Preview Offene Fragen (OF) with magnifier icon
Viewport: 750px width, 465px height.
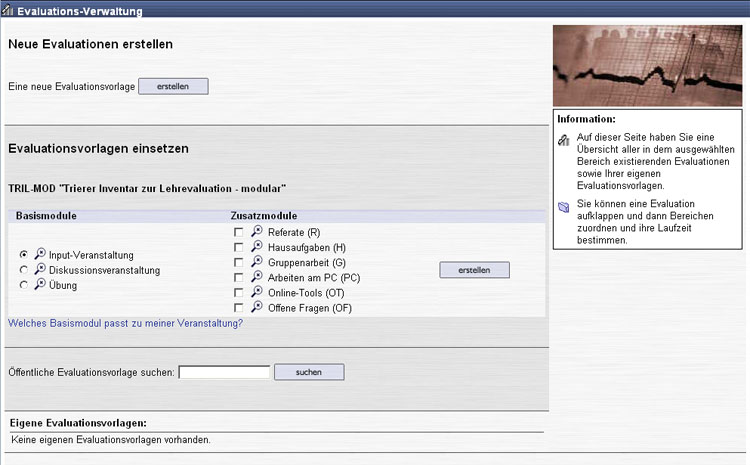(x=256, y=307)
